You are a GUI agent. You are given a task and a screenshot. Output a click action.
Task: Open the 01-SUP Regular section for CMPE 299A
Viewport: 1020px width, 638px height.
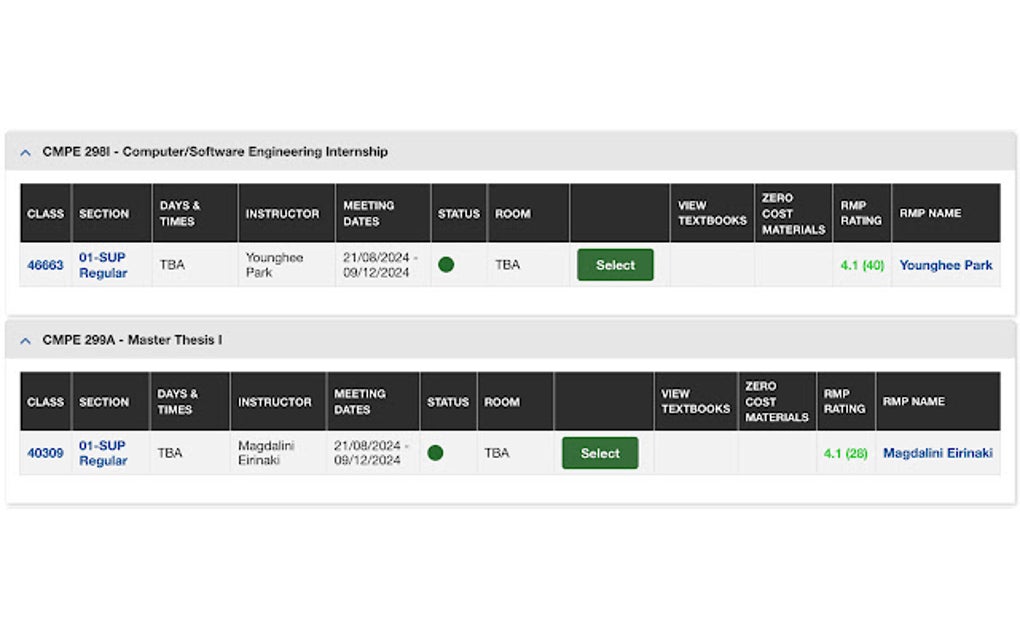100,453
